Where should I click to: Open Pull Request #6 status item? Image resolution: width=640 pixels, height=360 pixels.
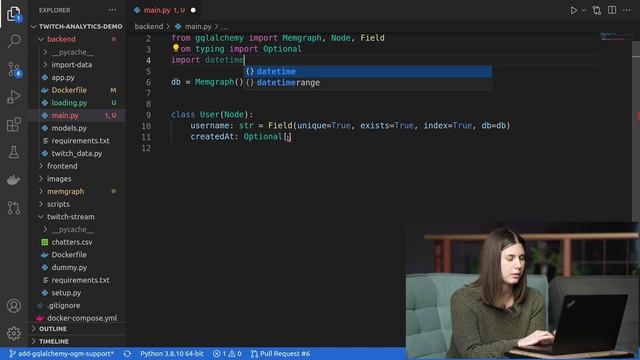click(x=280, y=353)
